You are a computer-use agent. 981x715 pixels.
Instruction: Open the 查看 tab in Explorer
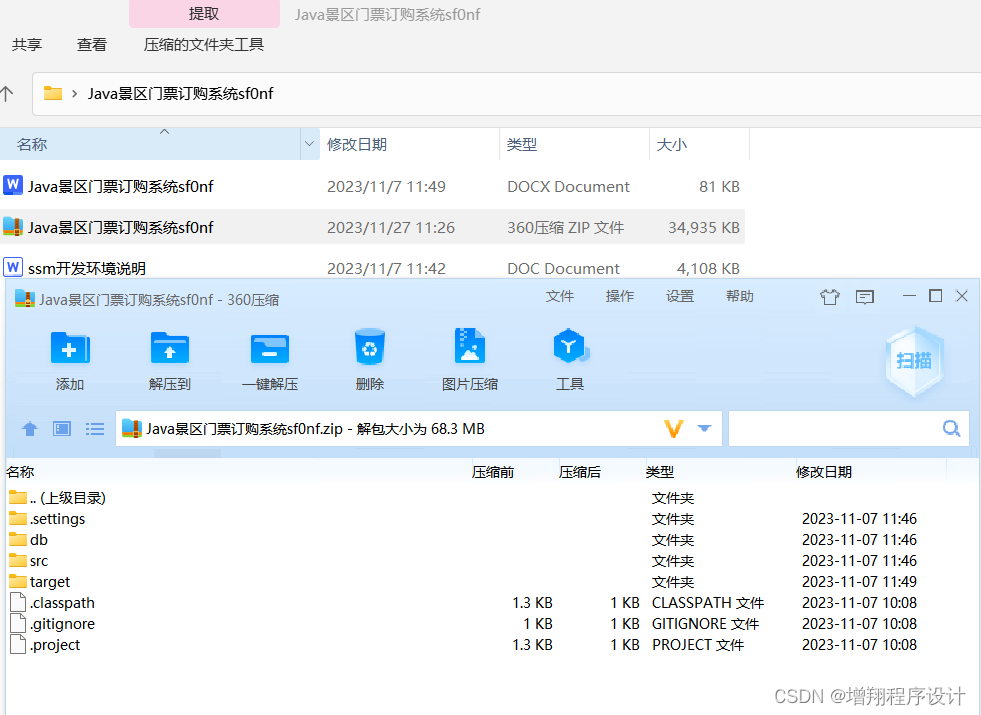[91, 44]
